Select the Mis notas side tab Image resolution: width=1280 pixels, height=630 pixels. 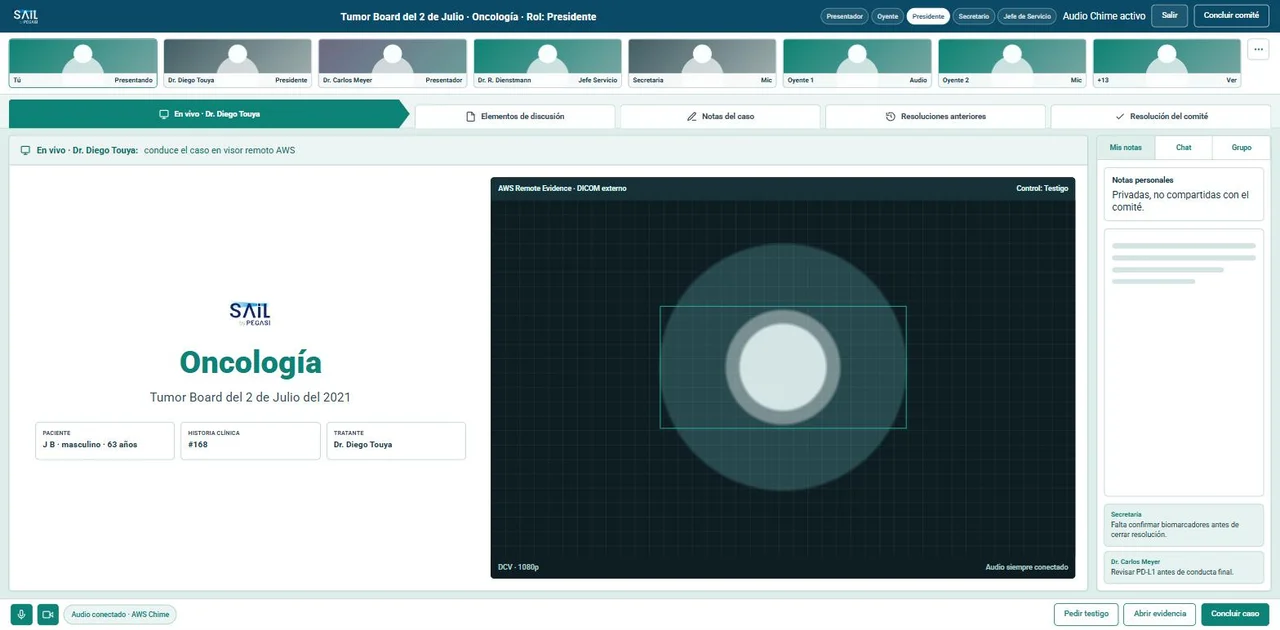pyautogui.click(x=1126, y=147)
